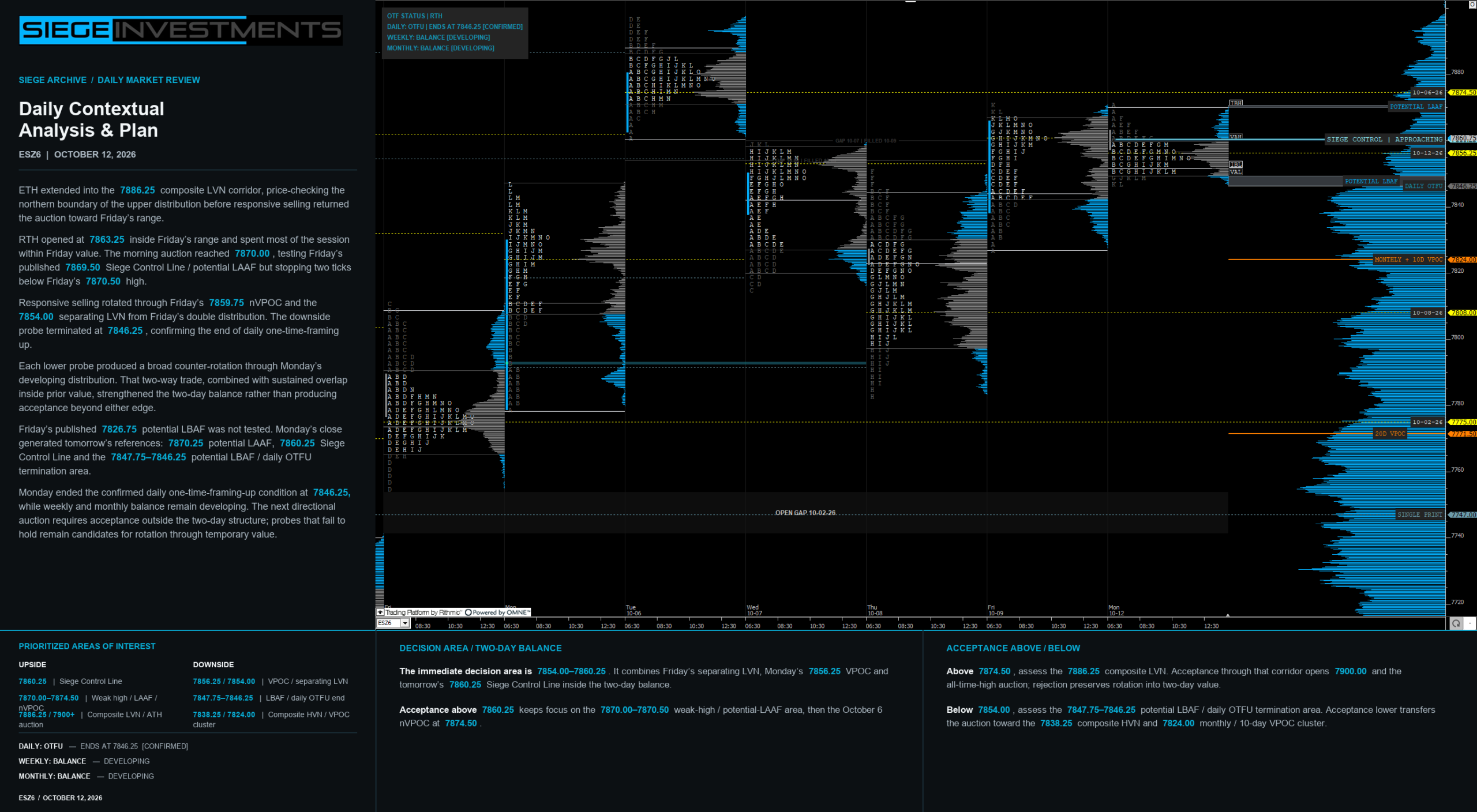Select the DAILY OTFU chart label
The width and height of the screenshot is (1477, 812).
point(1423,186)
